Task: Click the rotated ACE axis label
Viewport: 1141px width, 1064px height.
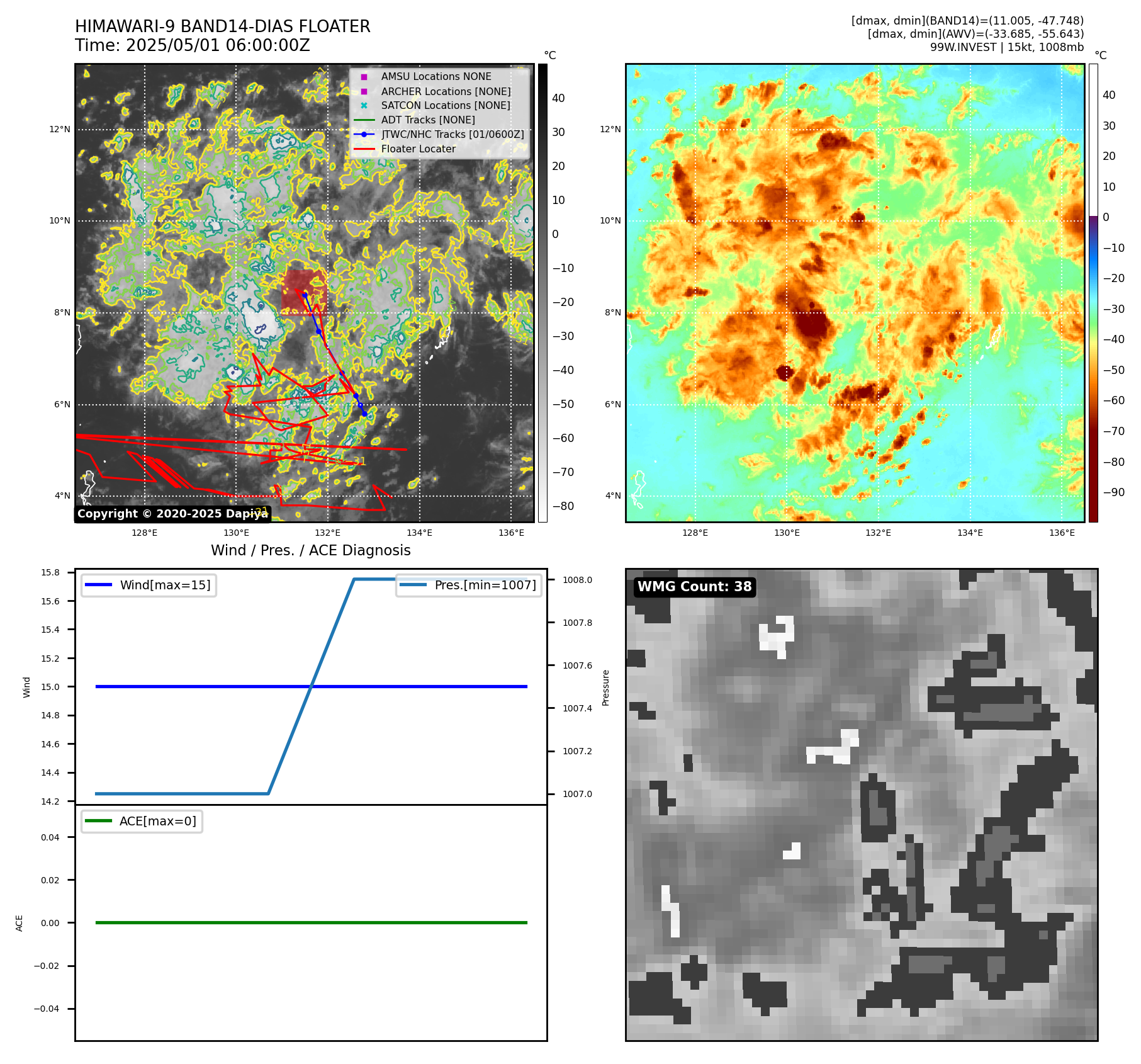Action: [20, 923]
